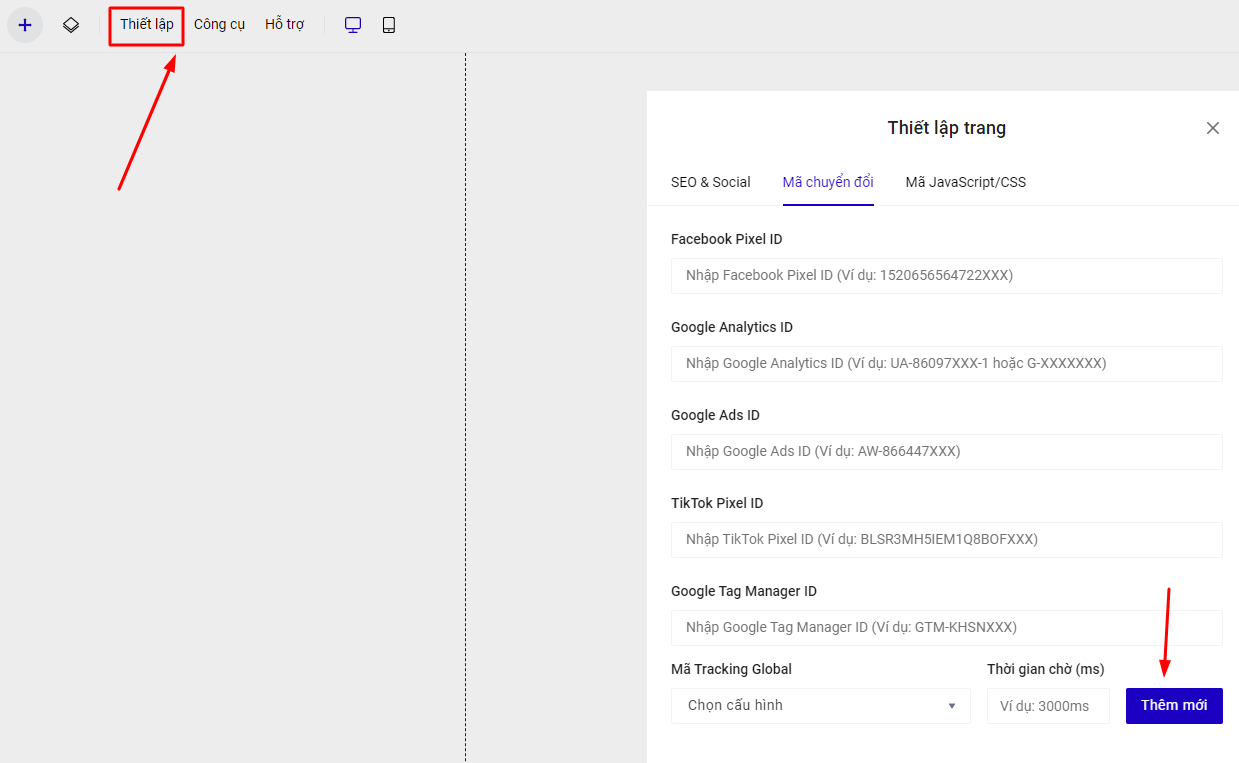
Task: Switch to the SEO & Social tab
Action: [x=710, y=182]
